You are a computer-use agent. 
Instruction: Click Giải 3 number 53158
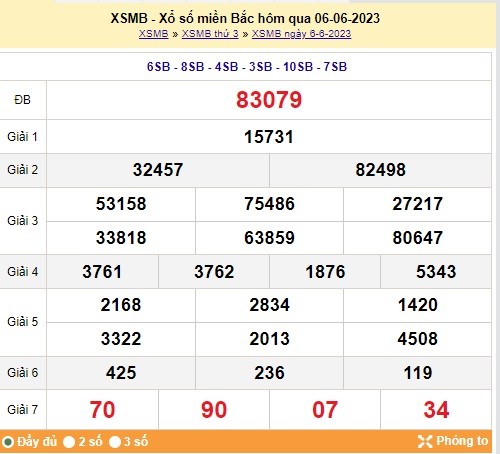coord(121,204)
